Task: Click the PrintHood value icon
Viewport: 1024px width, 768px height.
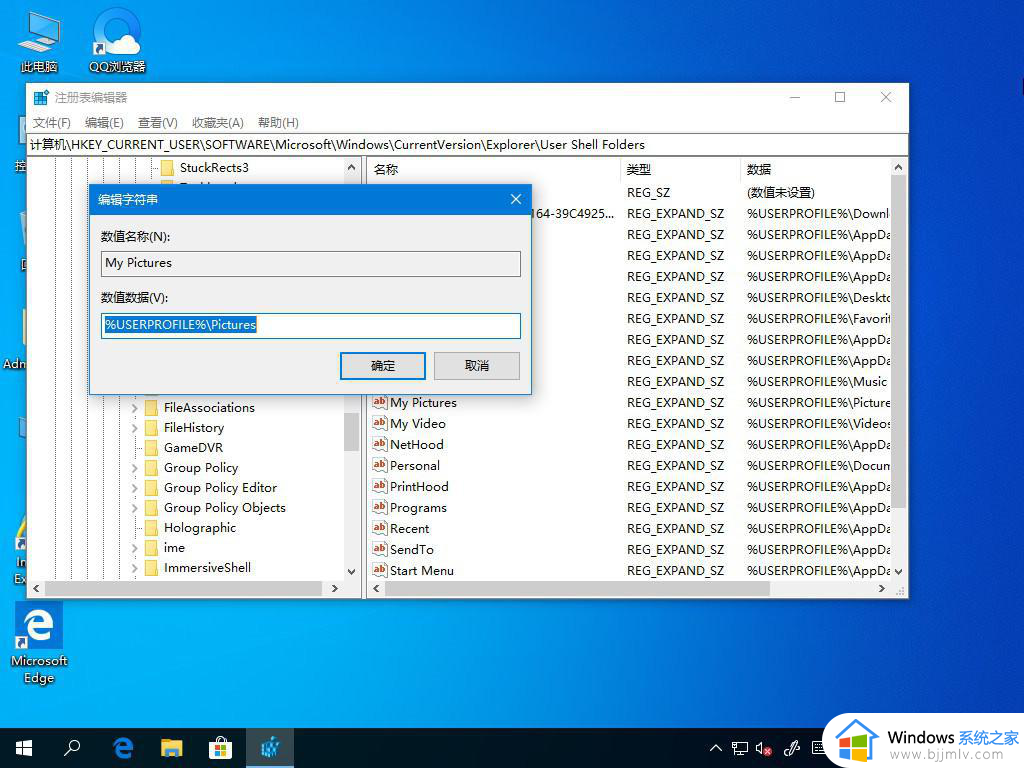Action: (379, 485)
